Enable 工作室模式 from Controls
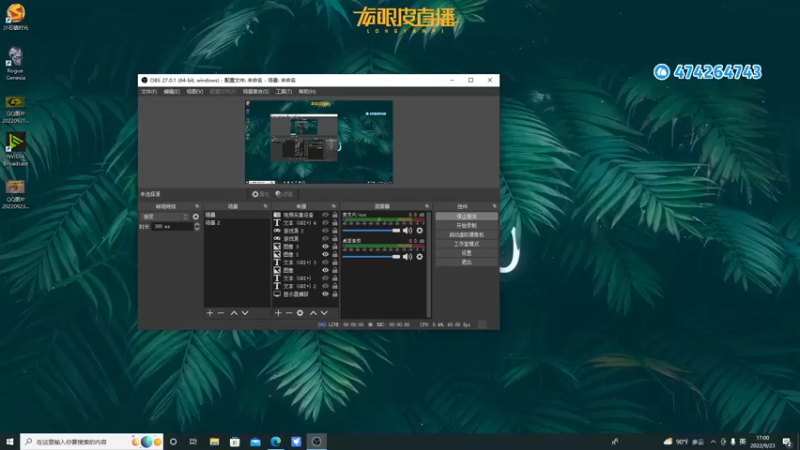Screen dimensions: 800x450 pyautogui.click(x=466, y=244)
